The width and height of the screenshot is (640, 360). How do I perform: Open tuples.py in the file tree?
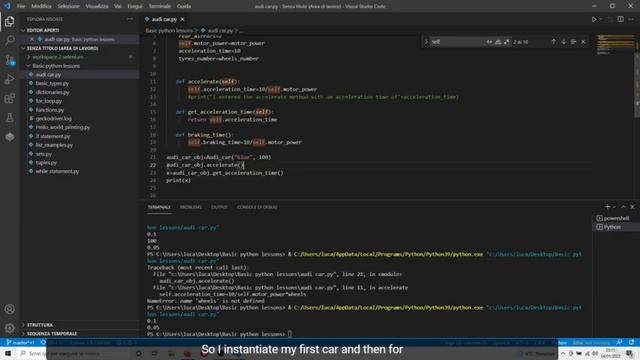[x=46, y=162]
